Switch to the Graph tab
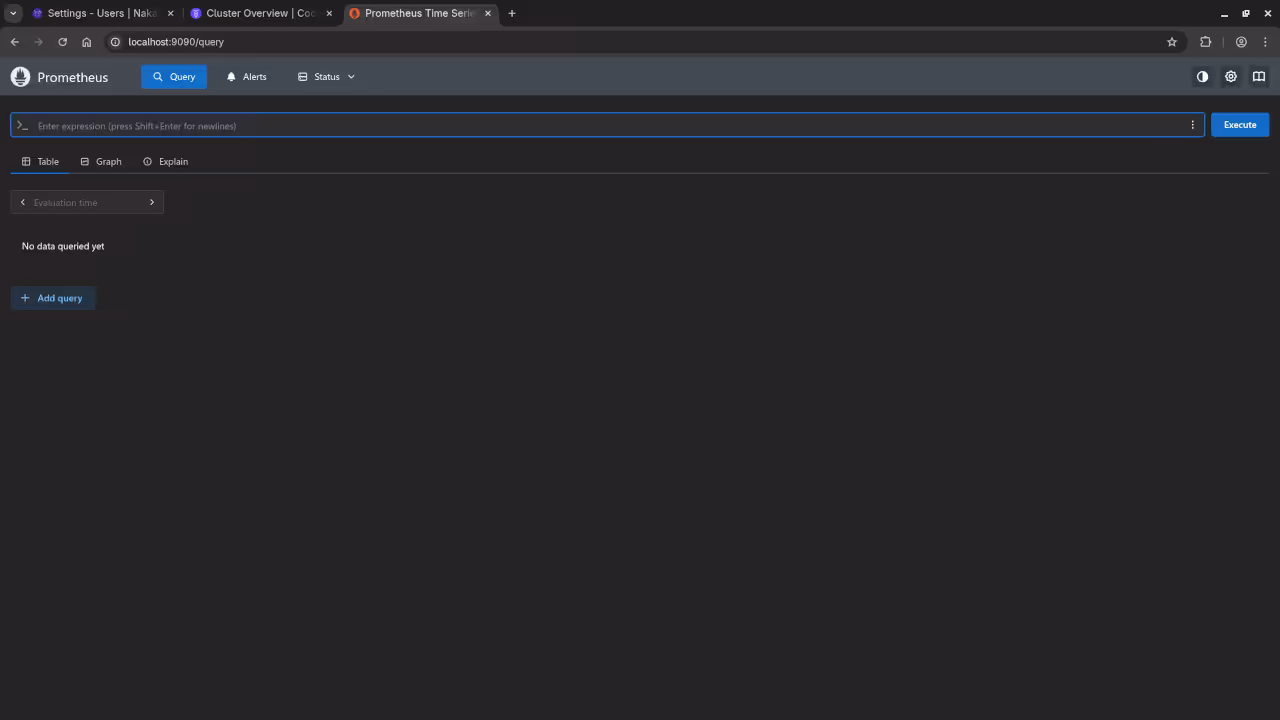The image size is (1280, 720). tap(100, 161)
